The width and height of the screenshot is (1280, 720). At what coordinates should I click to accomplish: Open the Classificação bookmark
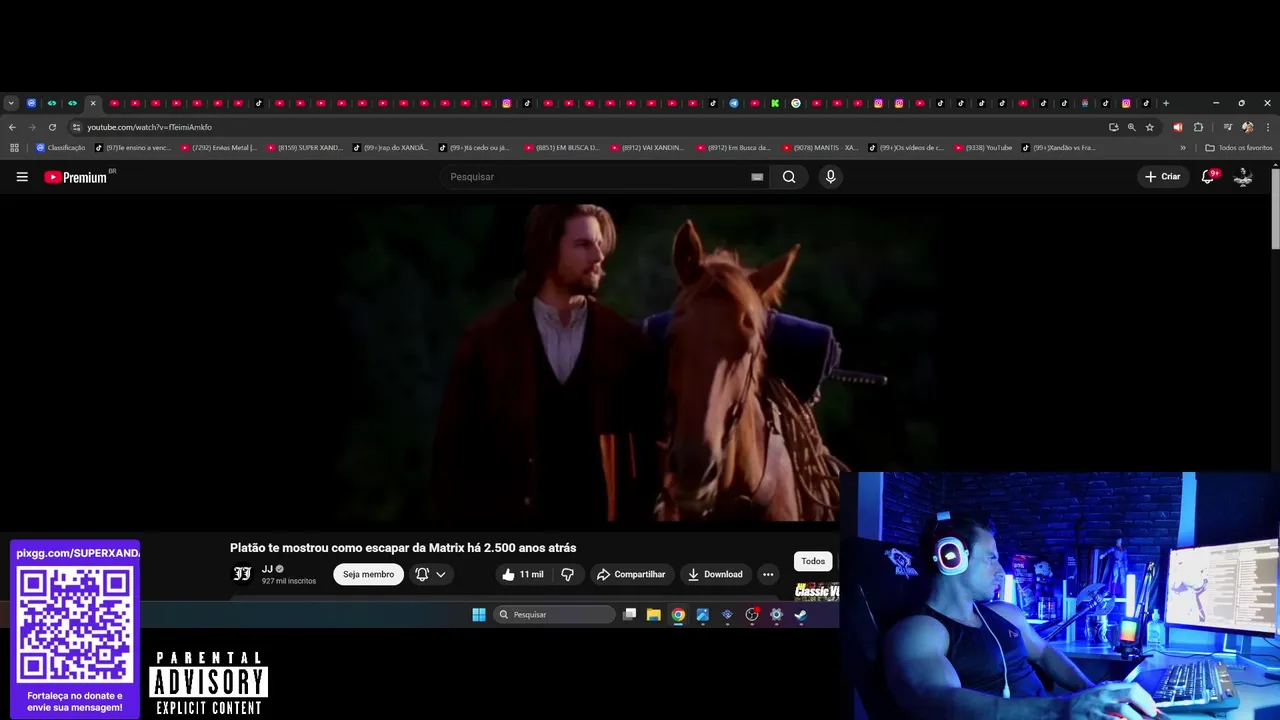tap(60, 148)
